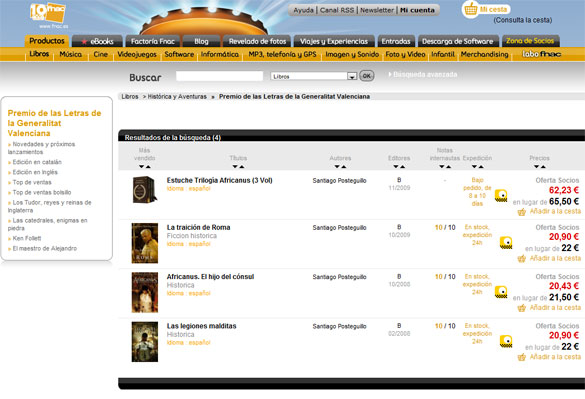Open Edición en catalán sidebar link
Viewport: 585px width, 399px height.
(37, 162)
